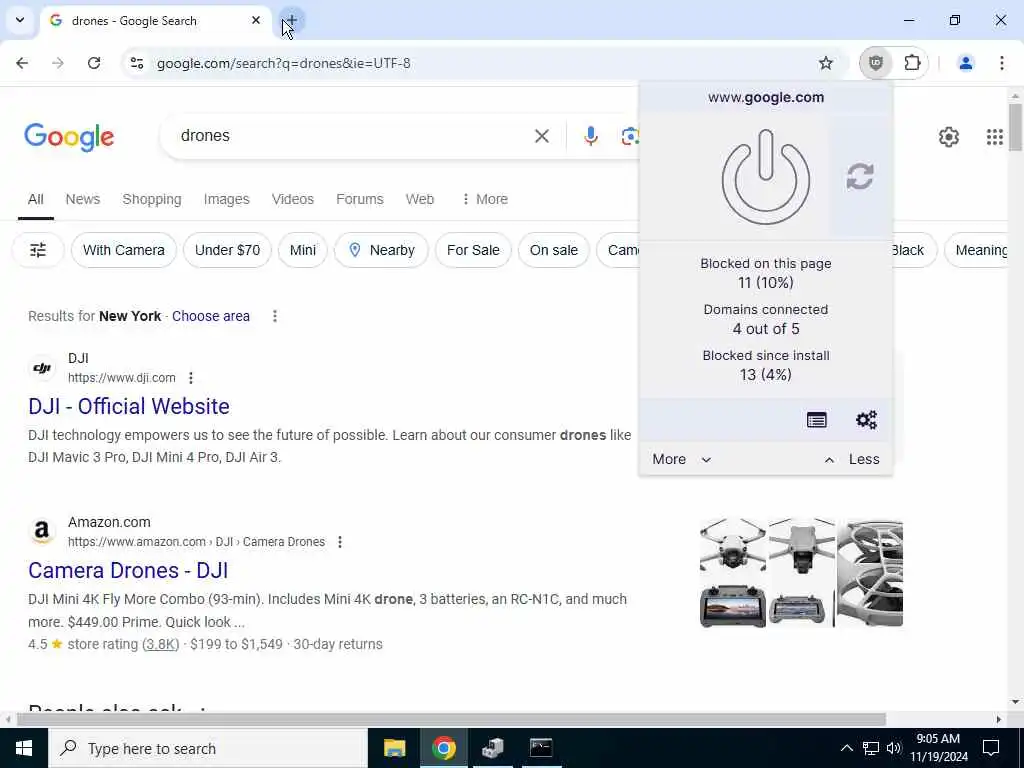
Task: Open Google quick settings gear
Action: [948, 136]
